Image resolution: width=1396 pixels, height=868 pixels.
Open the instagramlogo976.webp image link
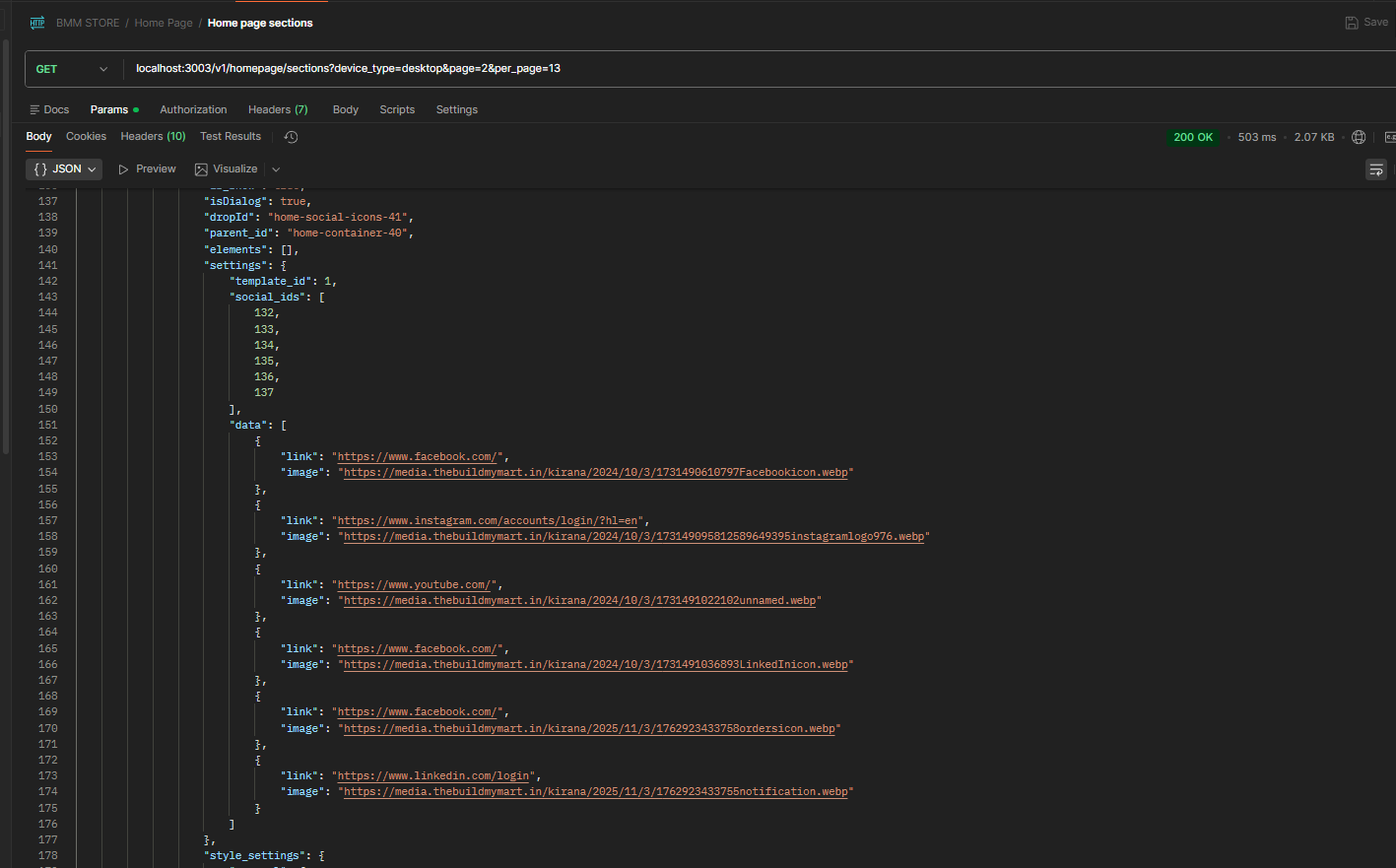pyautogui.click(x=634, y=537)
